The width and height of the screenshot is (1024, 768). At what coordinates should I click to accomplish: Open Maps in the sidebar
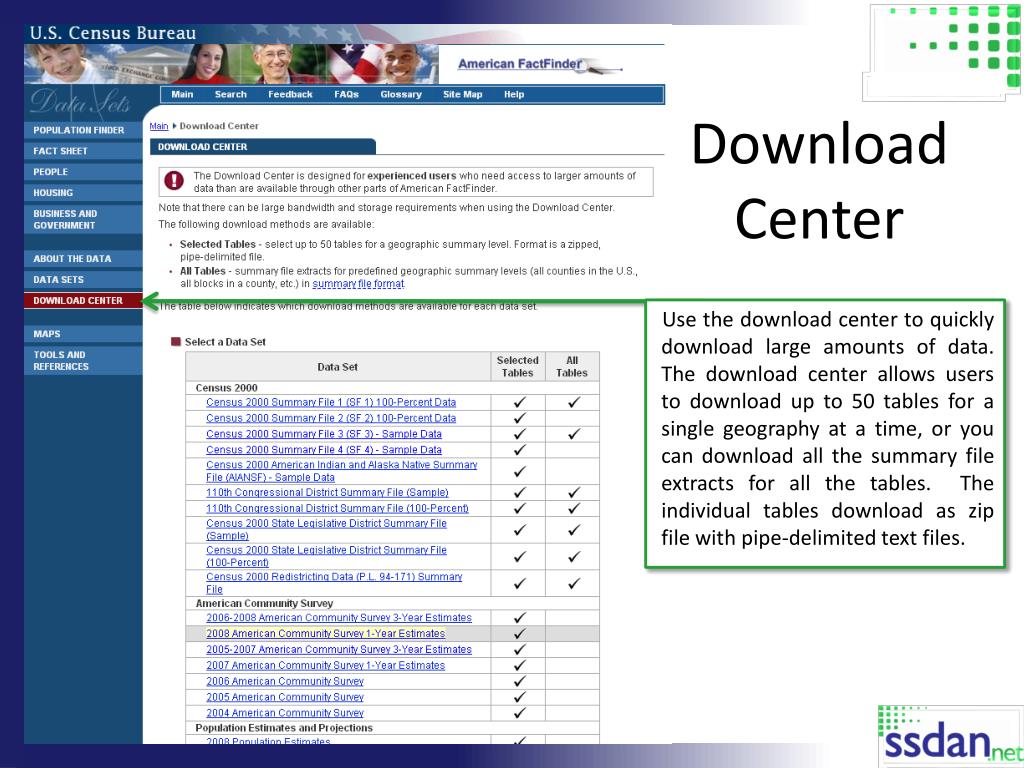pos(84,334)
